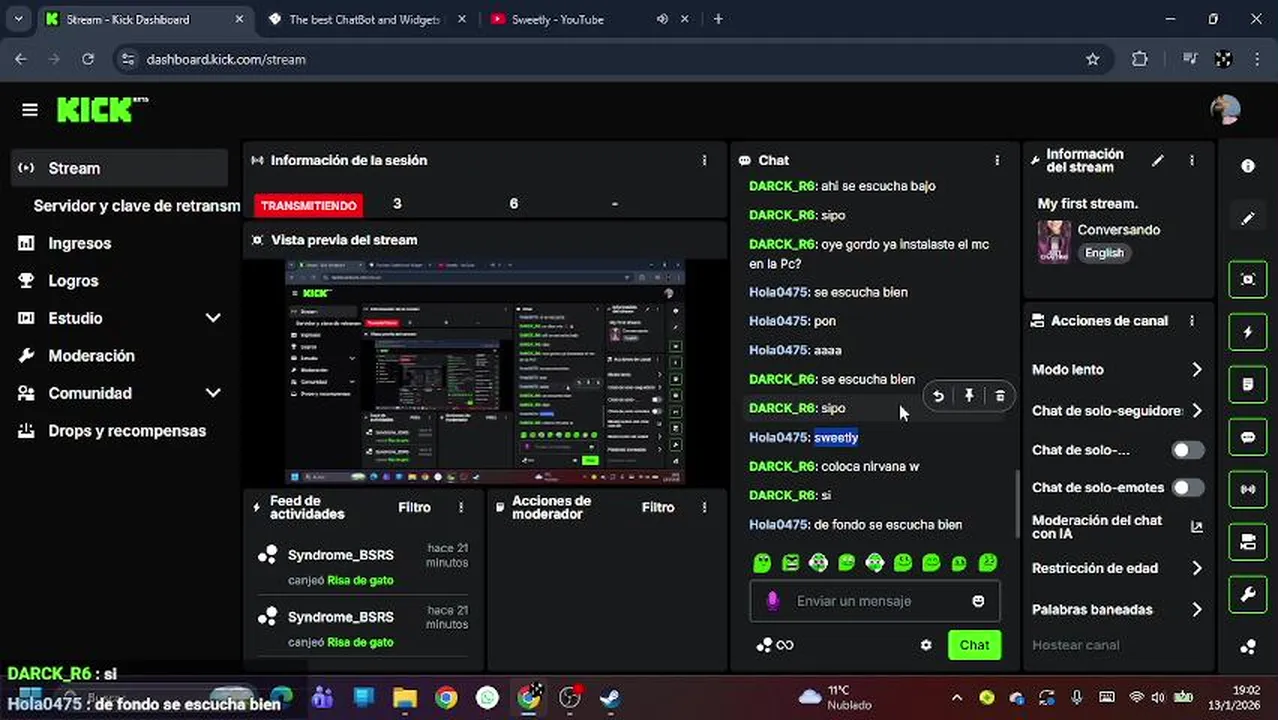Edit stream information with the pencil icon

[1158, 160]
